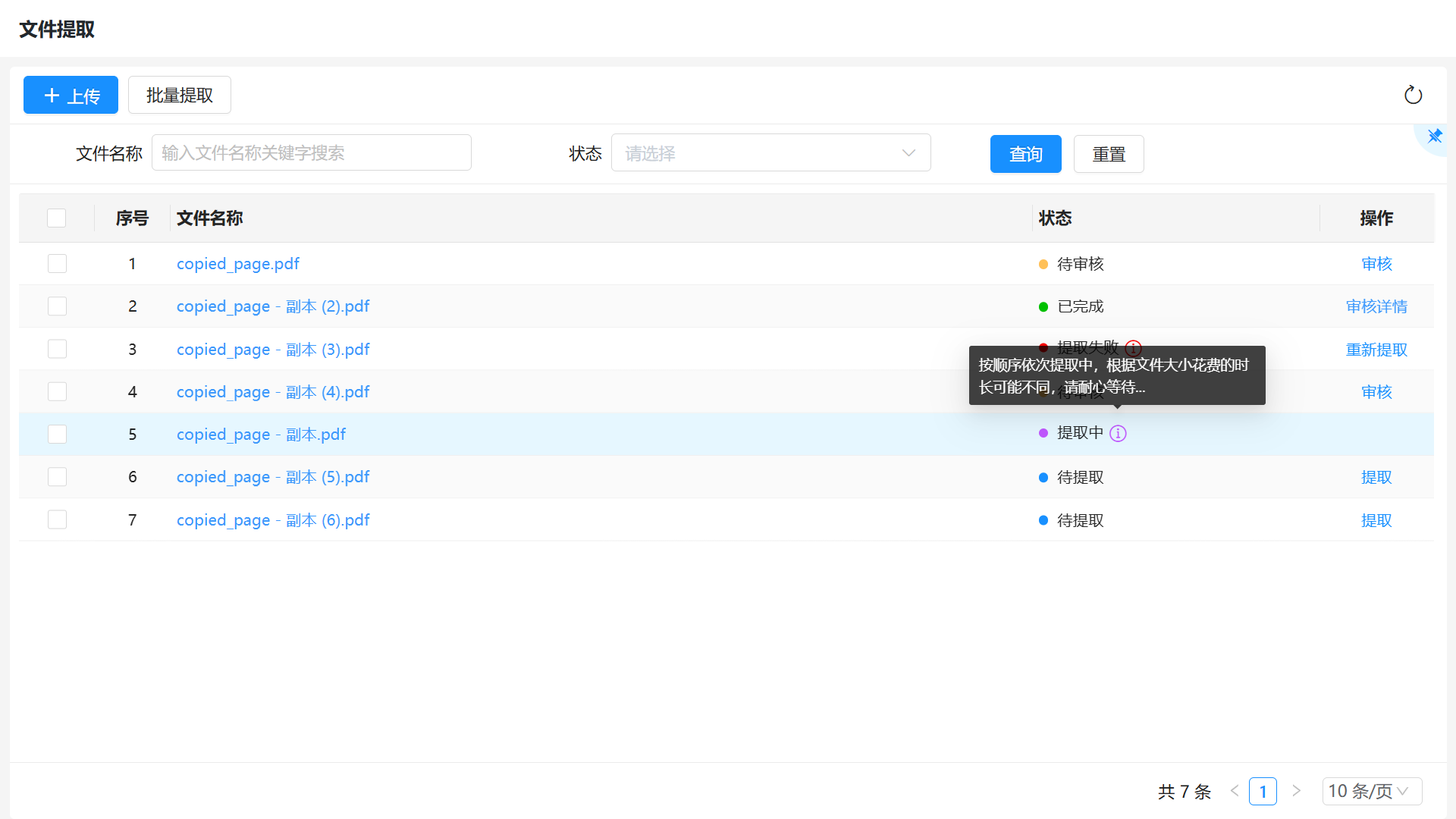This screenshot has width=1456, height=819.
Task: Toggle the select-all header checkbox
Action: 57,218
